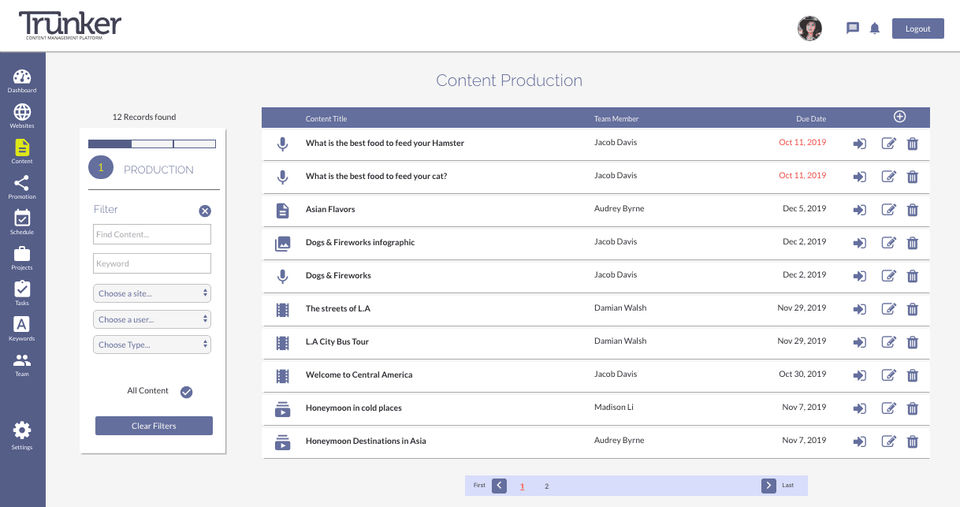Expand the Choose a site dropdown

tap(152, 293)
